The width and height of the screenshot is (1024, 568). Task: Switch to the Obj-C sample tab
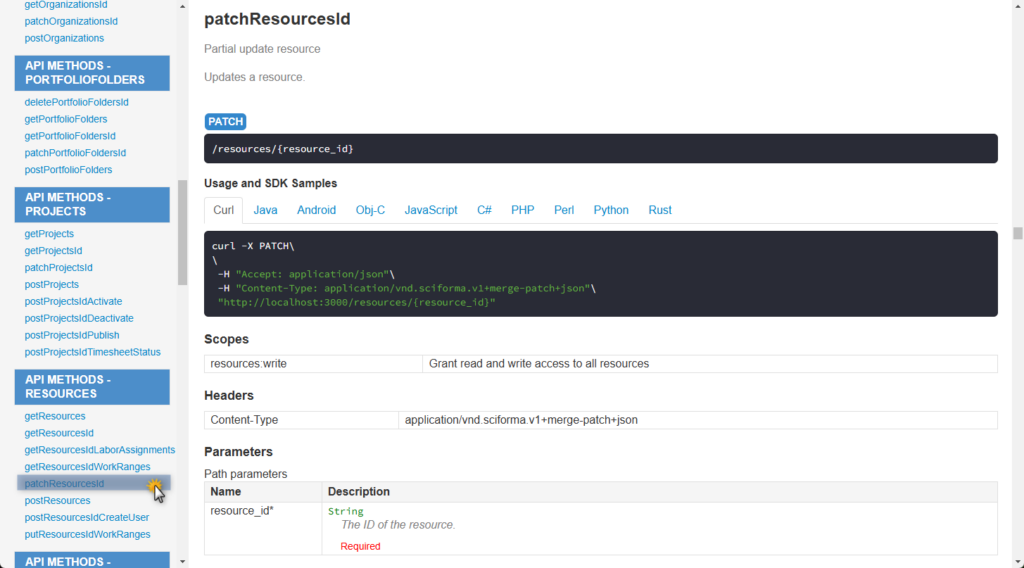click(370, 210)
